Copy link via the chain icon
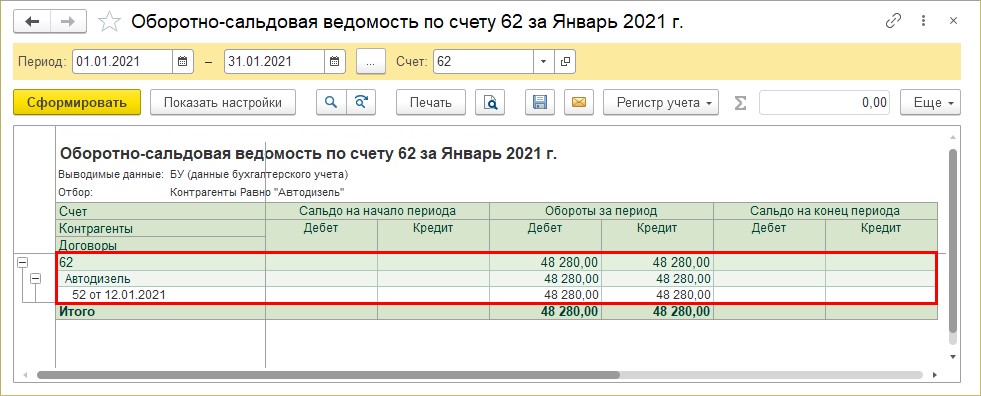The image size is (981, 396). point(893,21)
